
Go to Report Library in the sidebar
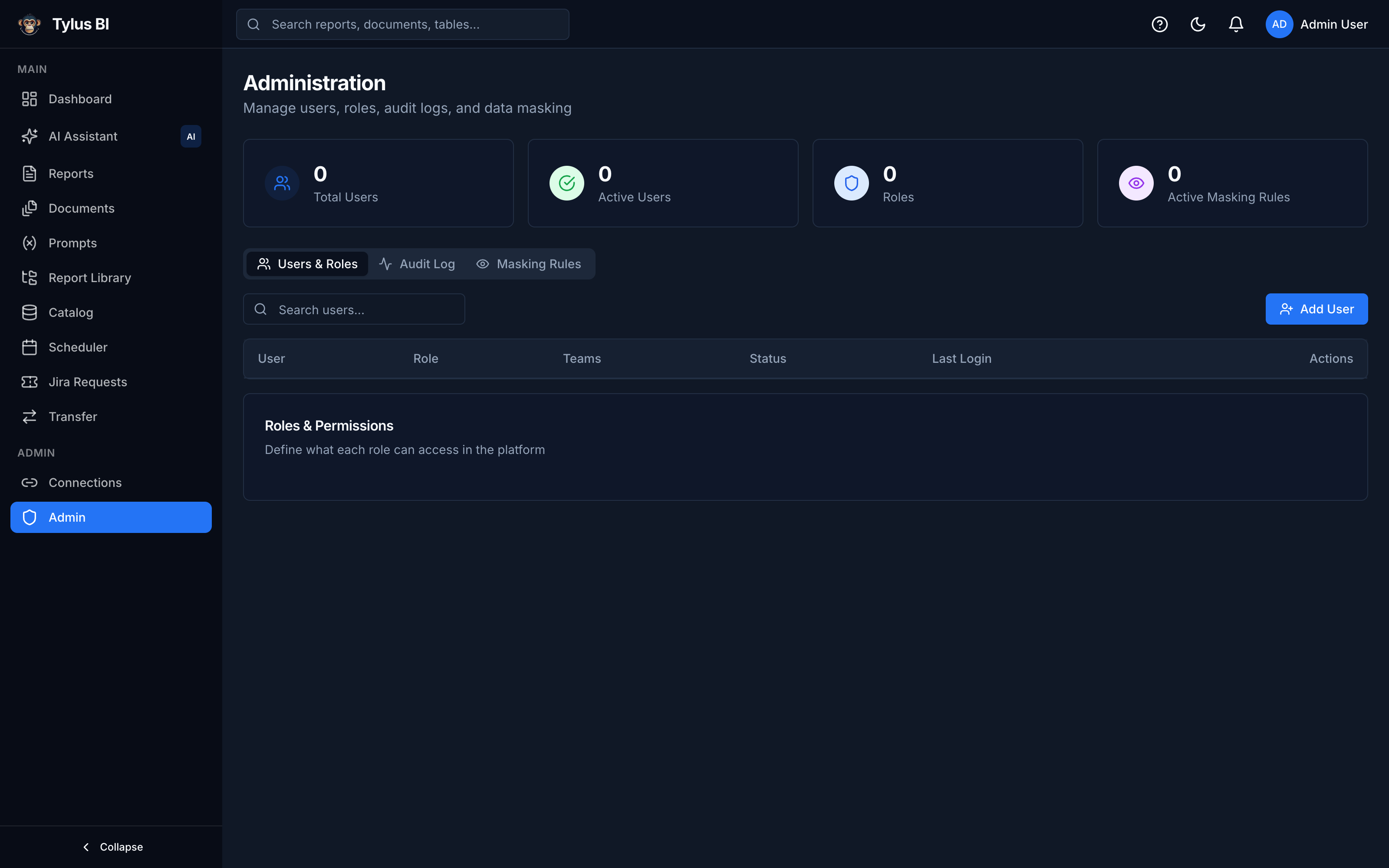tap(111, 278)
